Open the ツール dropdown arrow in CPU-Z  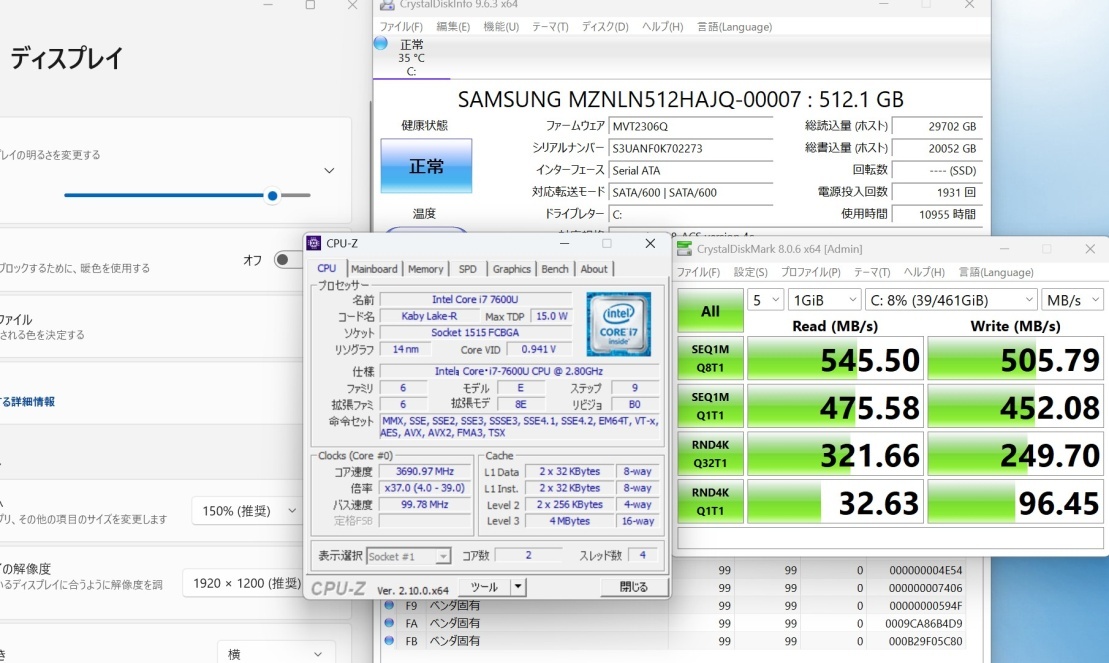(518, 587)
